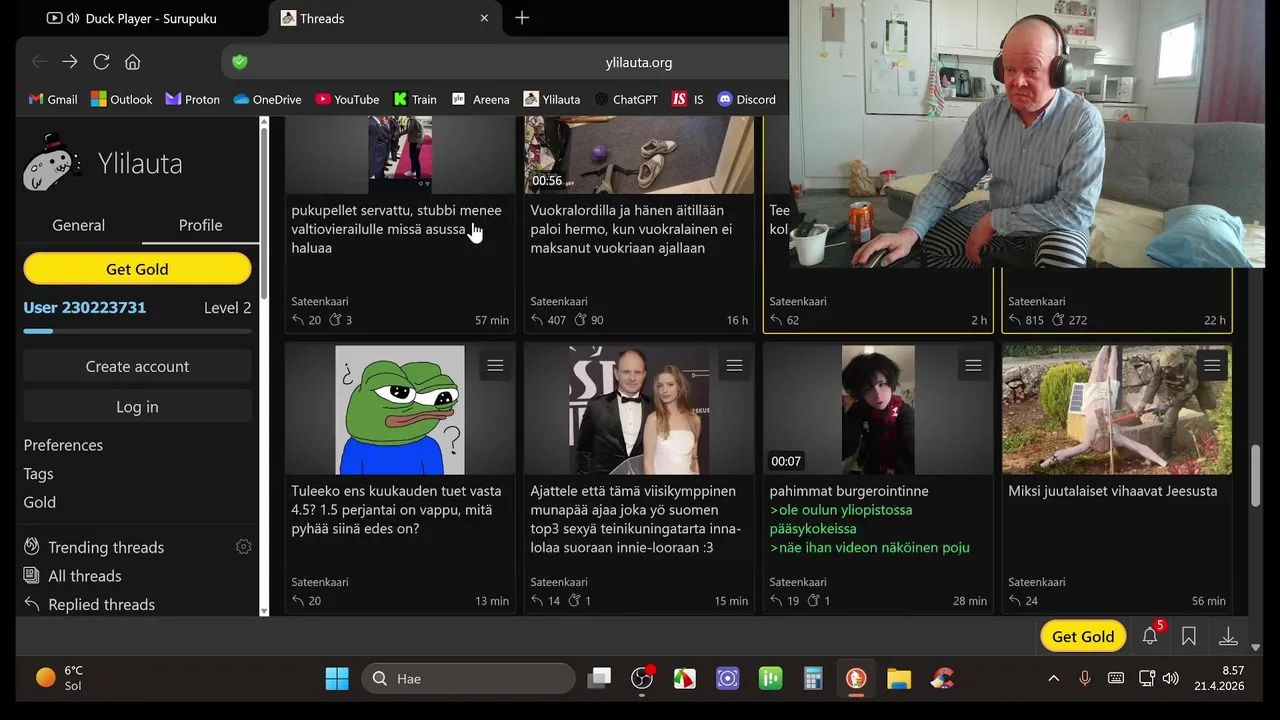
Task: Click the taskbar volume speaker icon
Action: point(1170,678)
